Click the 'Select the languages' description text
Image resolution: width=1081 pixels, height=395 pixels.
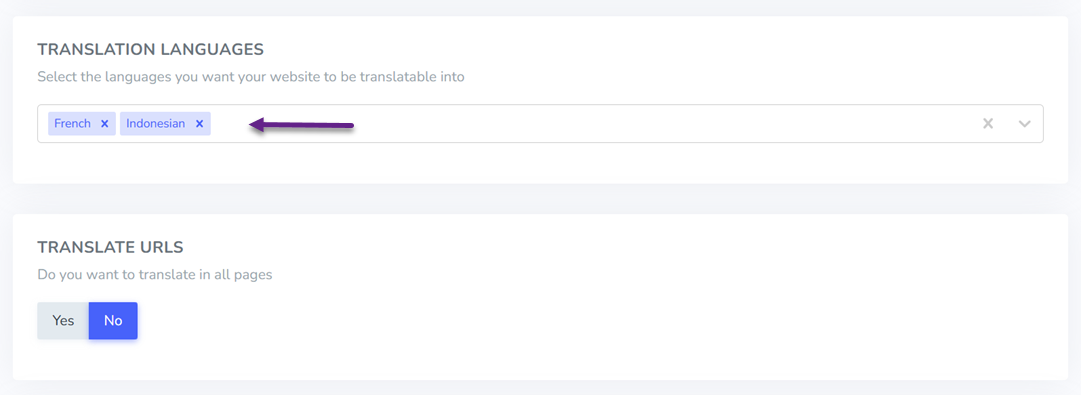point(251,77)
